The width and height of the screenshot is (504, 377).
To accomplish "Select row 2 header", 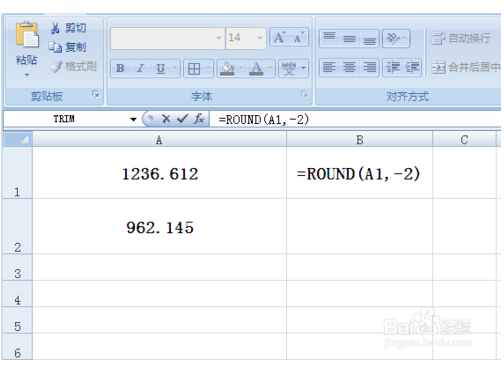I will pos(17,227).
